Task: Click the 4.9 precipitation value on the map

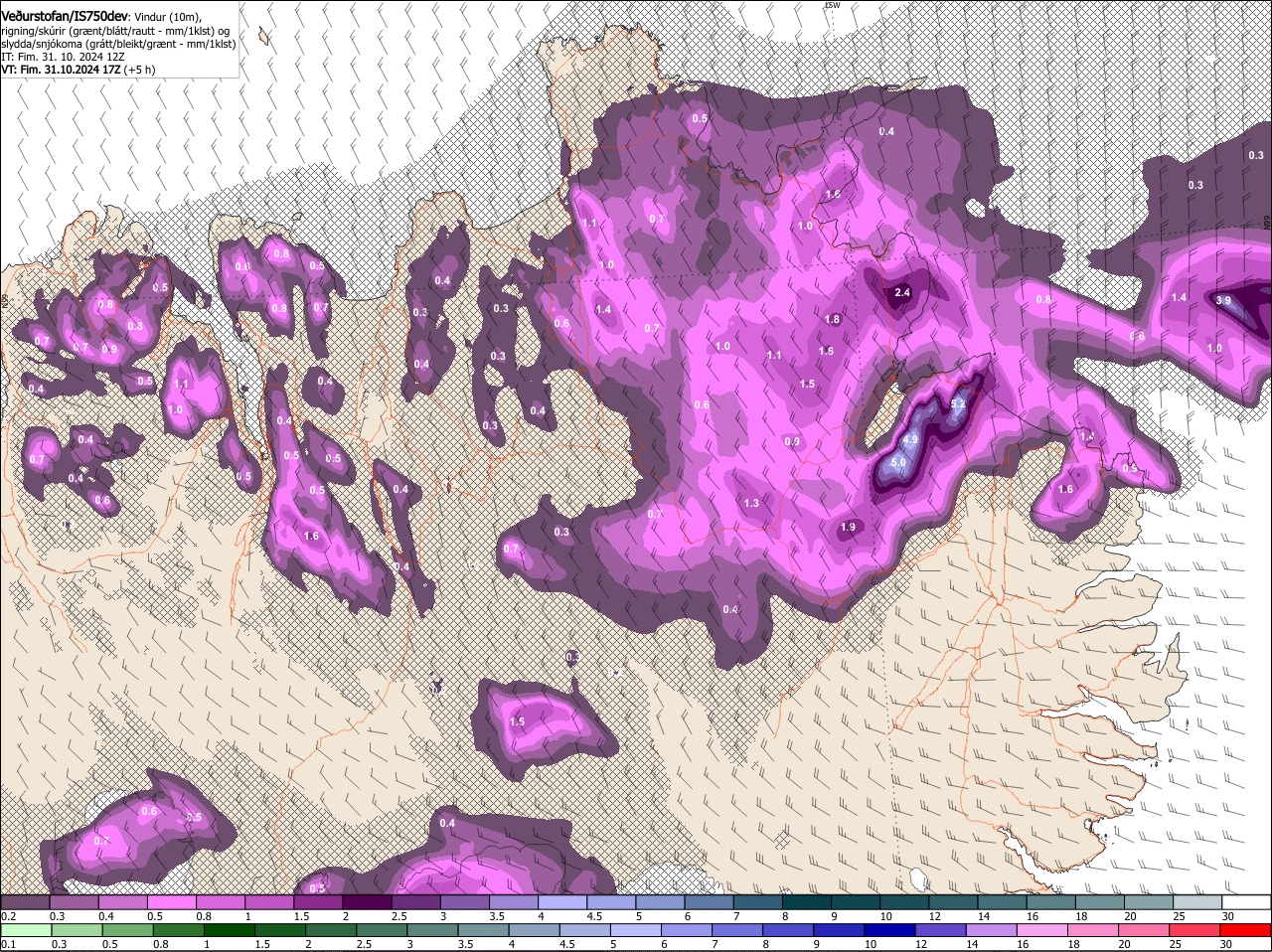Action: 909,438
